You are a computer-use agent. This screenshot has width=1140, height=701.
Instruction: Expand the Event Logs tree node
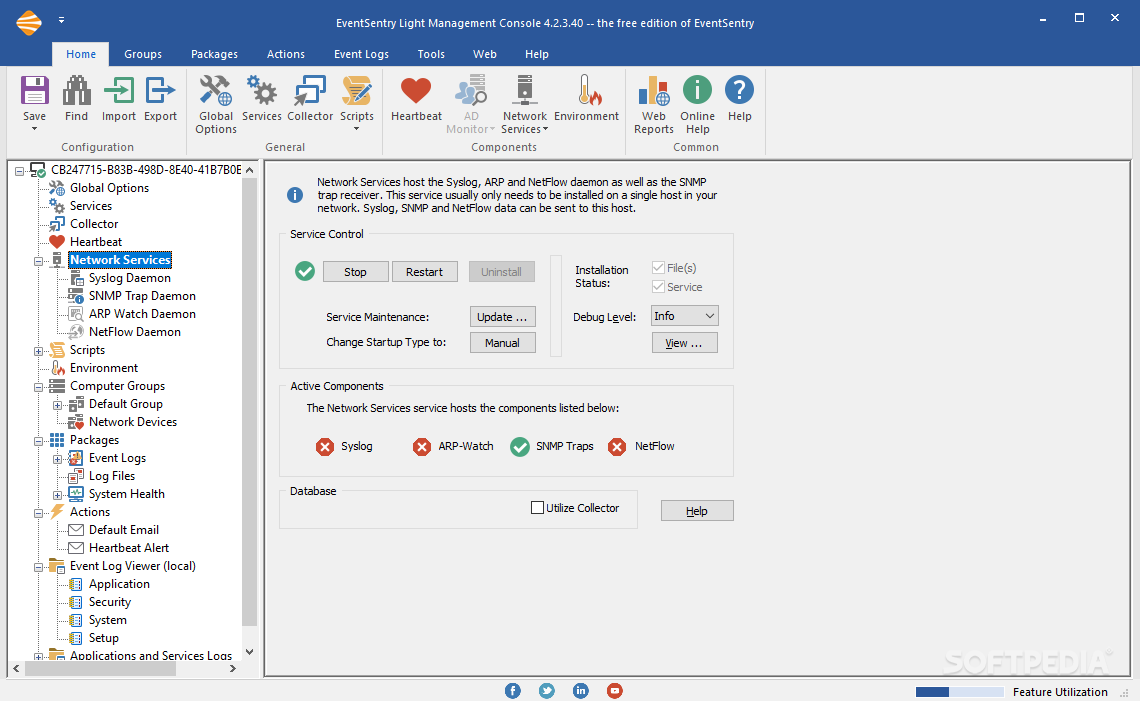pyautogui.click(x=57, y=459)
